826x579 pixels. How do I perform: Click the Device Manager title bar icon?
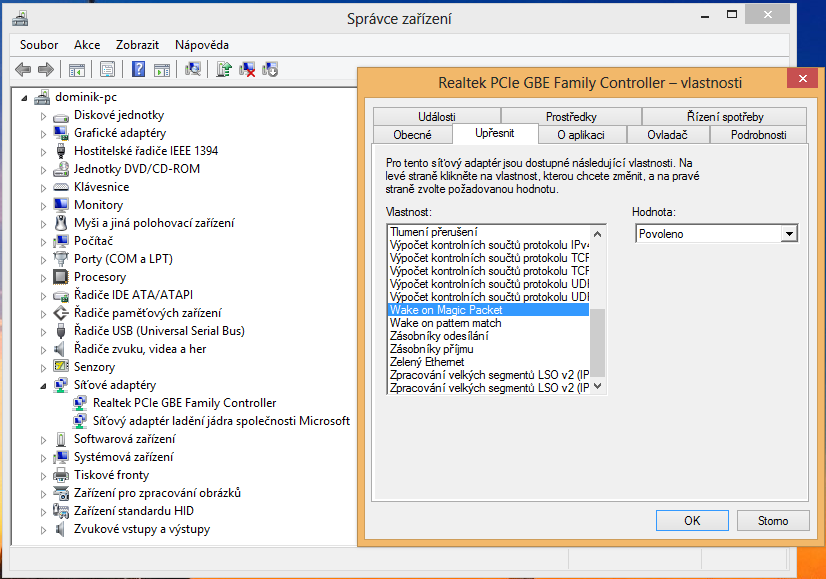[21, 18]
